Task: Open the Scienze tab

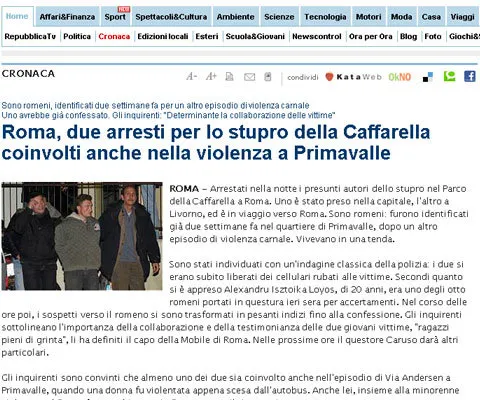Action: pos(279,17)
